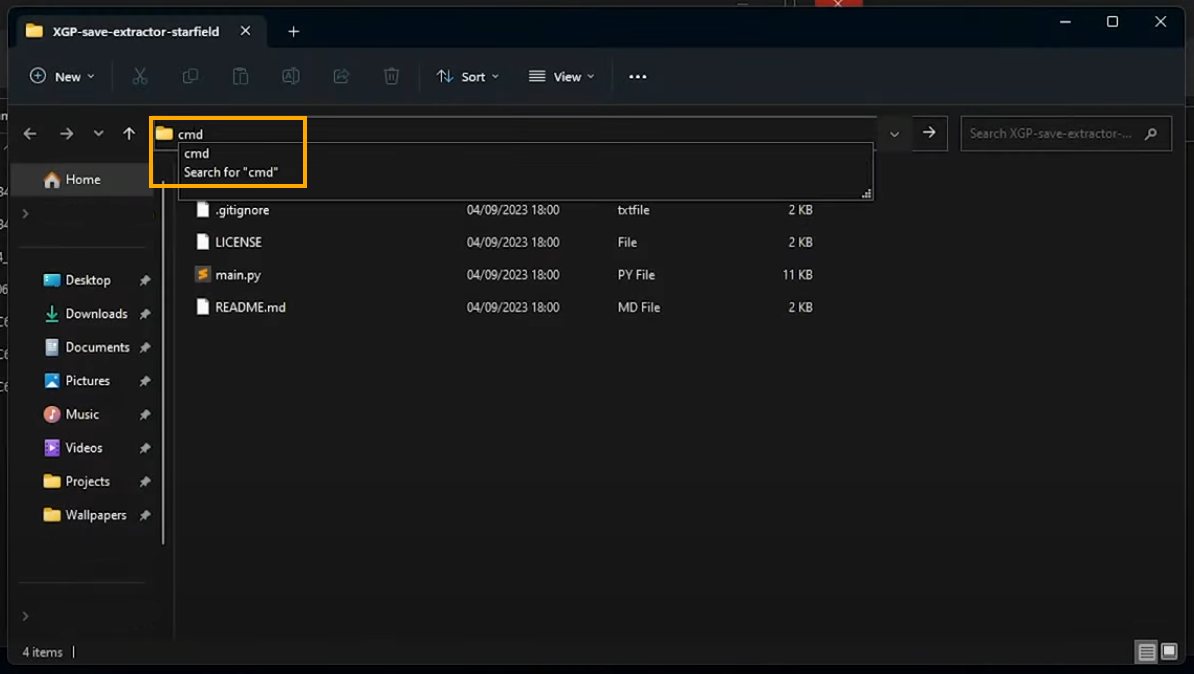
Task: Click the Rename icon in toolbar
Action: click(291, 76)
